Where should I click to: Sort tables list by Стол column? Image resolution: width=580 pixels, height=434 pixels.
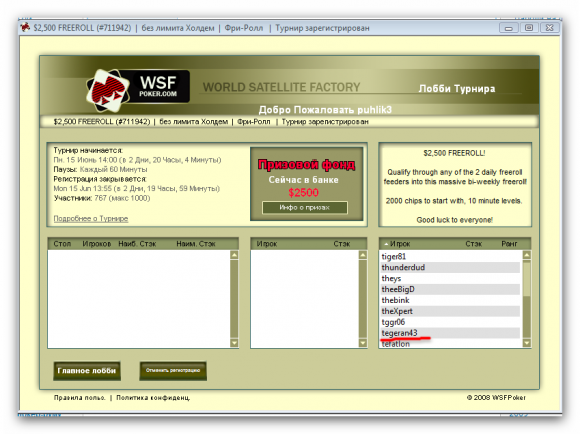coord(62,244)
